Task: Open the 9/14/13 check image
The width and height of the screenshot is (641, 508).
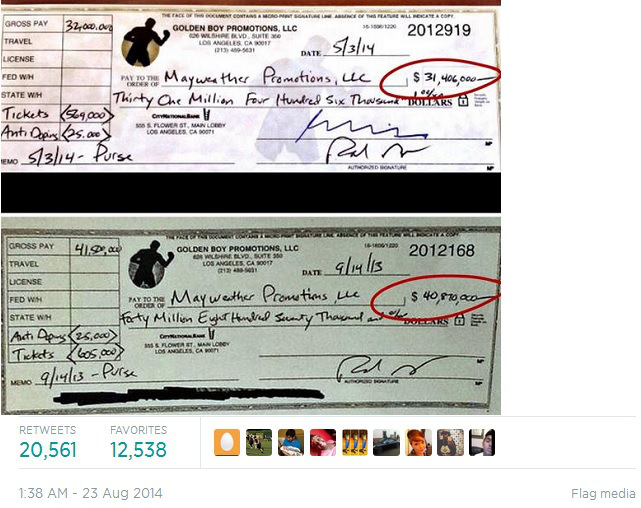Action: point(251,316)
